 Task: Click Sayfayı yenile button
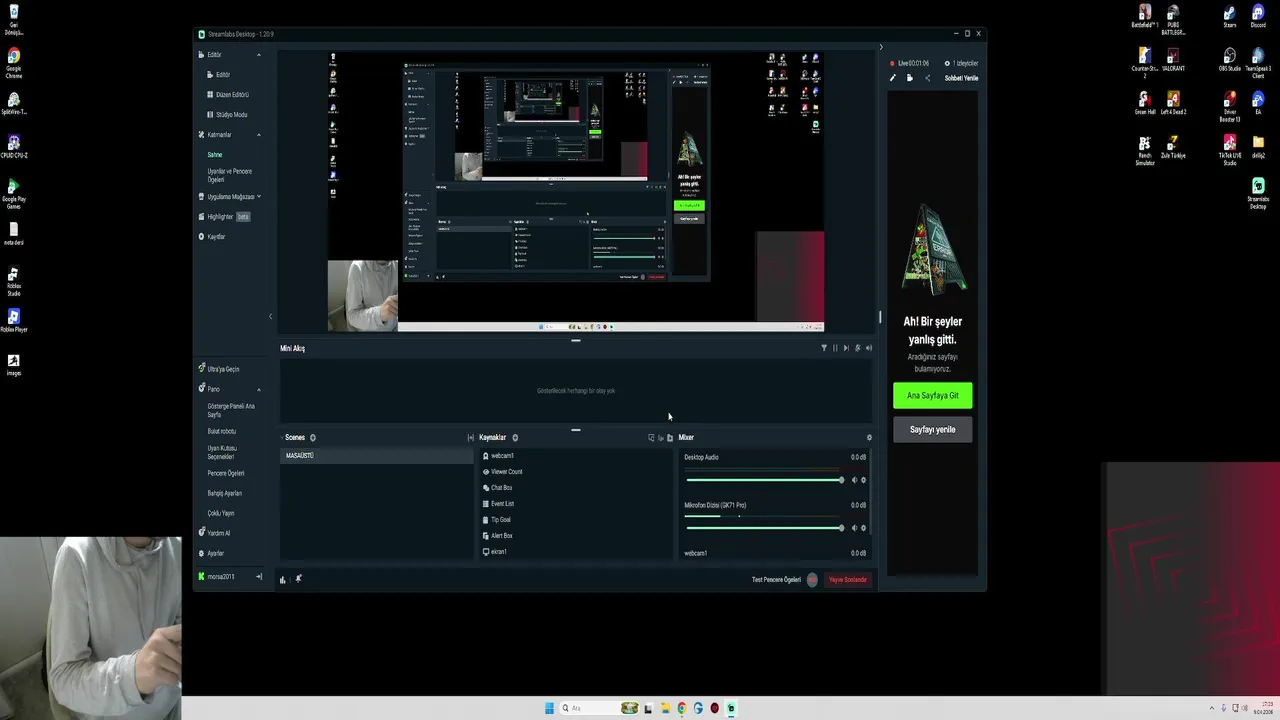(932, 429)
